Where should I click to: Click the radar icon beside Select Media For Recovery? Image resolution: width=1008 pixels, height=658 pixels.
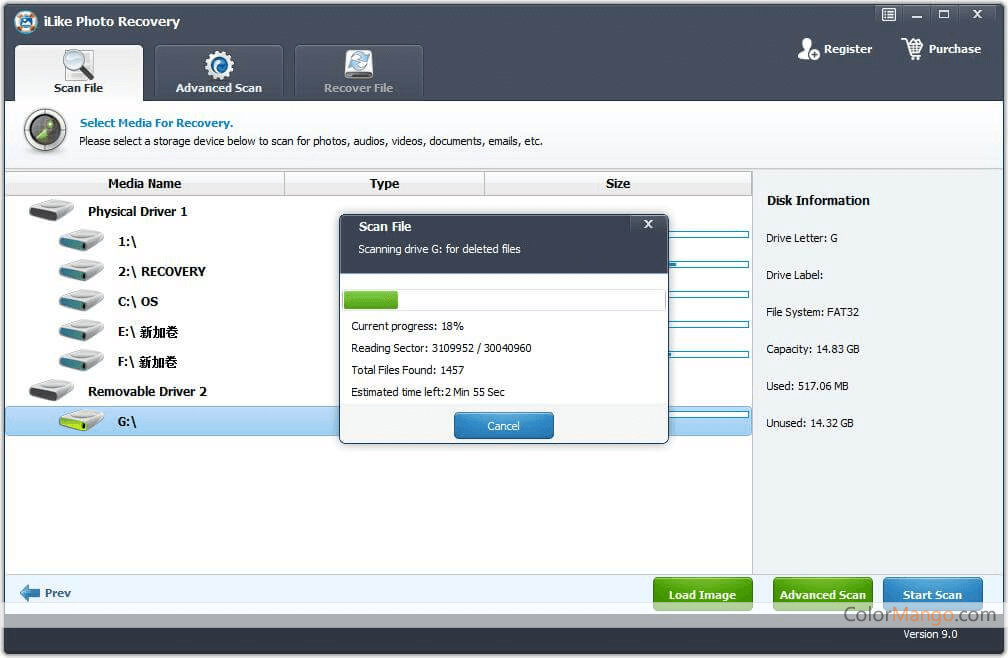[45, 130]
